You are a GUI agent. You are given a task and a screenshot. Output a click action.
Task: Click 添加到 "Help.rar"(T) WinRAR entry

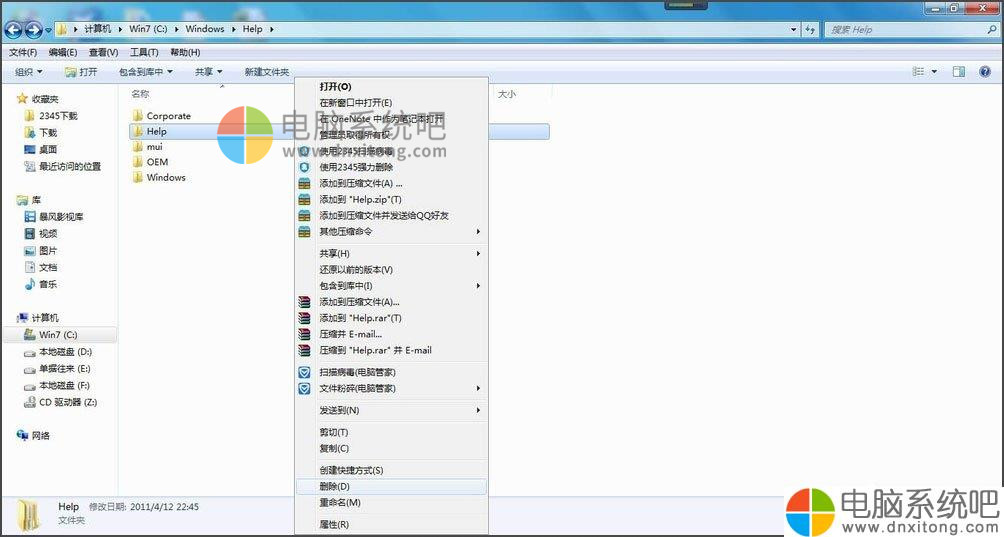point(360,318)
